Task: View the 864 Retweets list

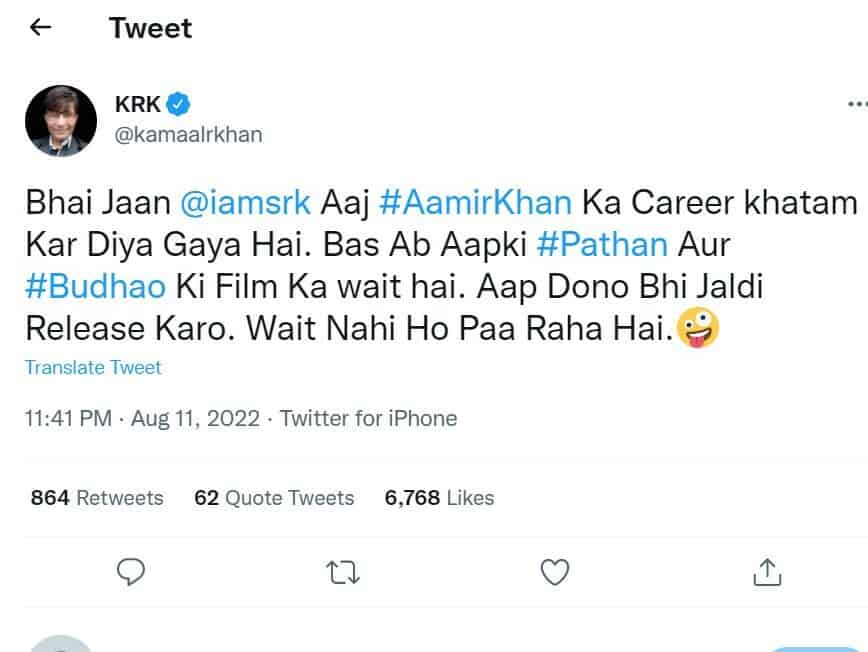Action: click(x=97, y=498)
